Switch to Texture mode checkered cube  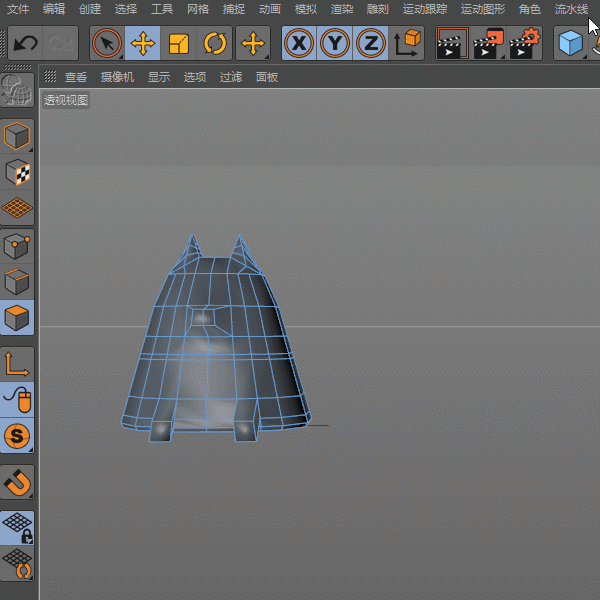(17, 172)
